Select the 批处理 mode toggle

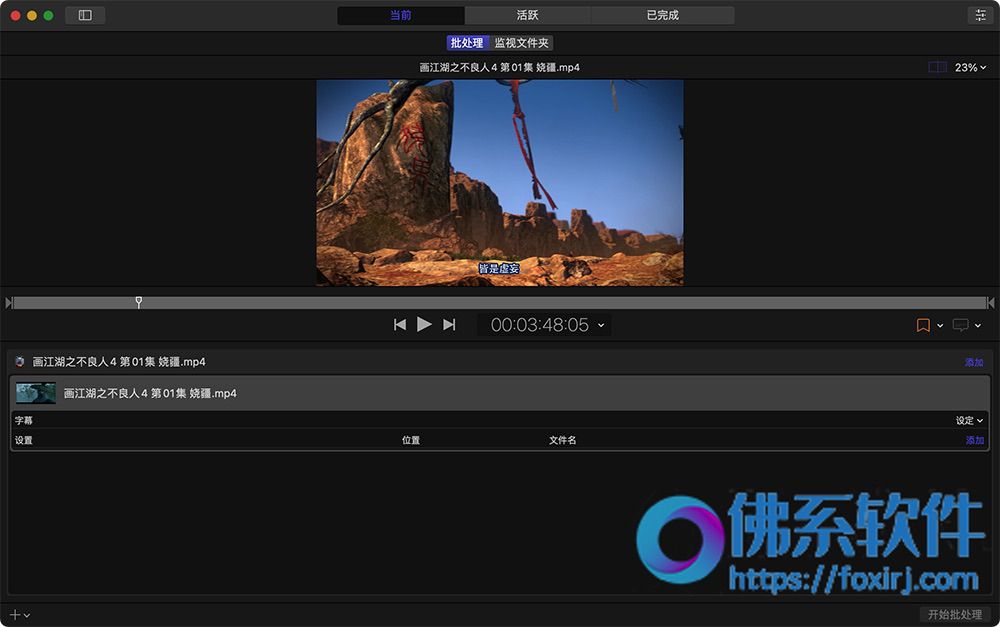click(467, 43)
